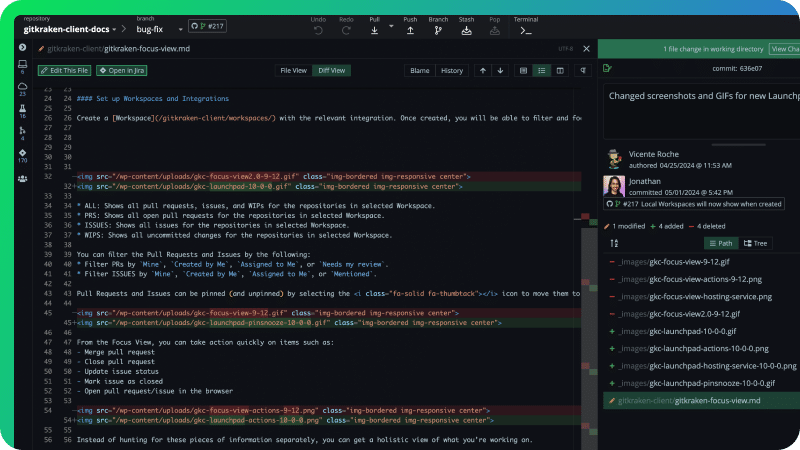This screenshot has width=800, height=450.
Task: Select the hunk diff view icon
Action: [x=523, y=70]
